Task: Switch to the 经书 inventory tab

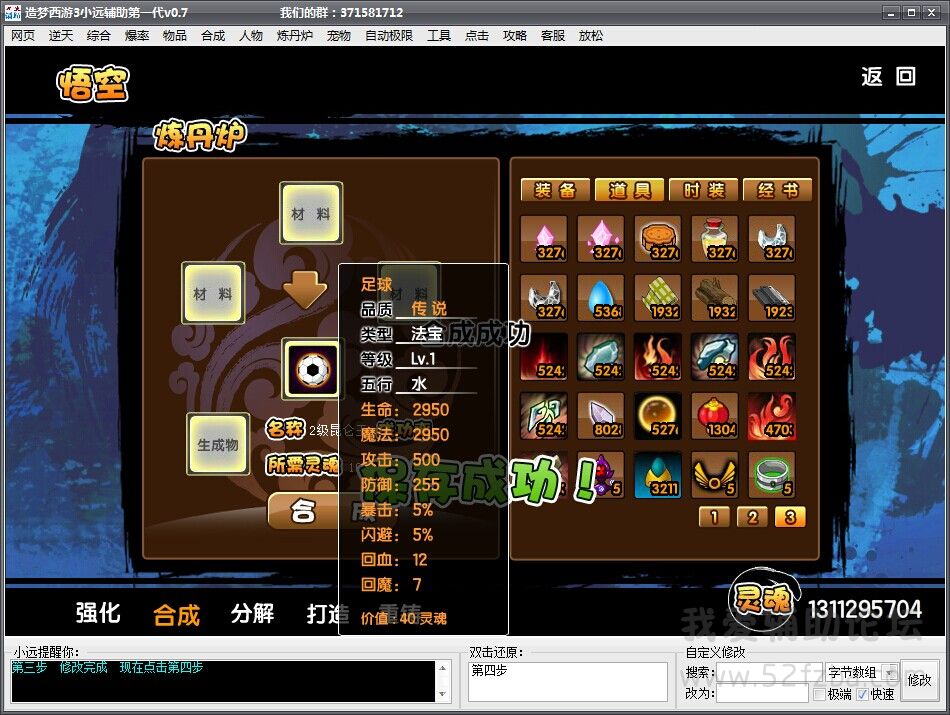Action: [778, 190]
